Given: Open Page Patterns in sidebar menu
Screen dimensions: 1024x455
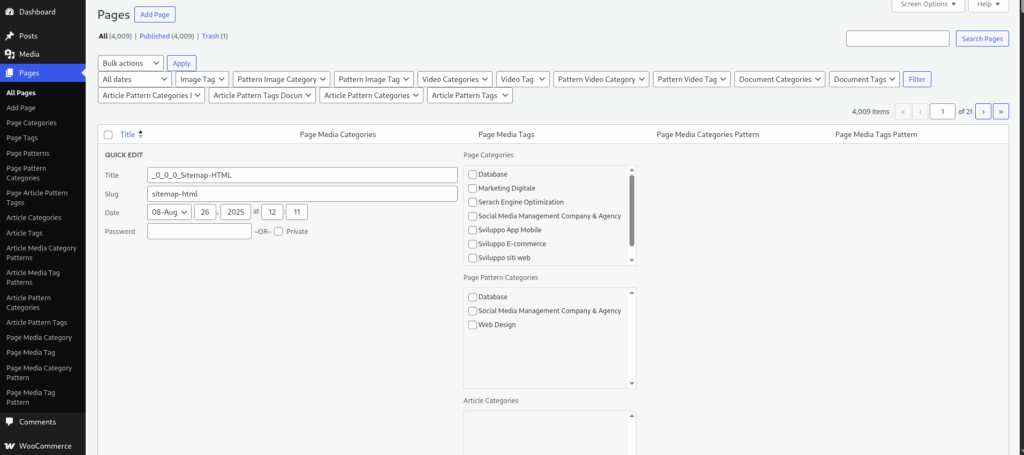Looking at the screenshot, I should click(27, 153).
